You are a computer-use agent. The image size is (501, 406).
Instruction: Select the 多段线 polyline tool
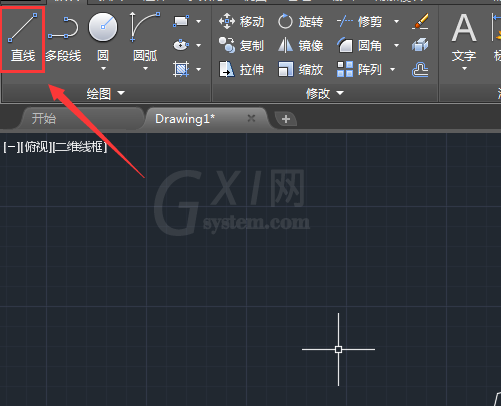click(63, 38)
